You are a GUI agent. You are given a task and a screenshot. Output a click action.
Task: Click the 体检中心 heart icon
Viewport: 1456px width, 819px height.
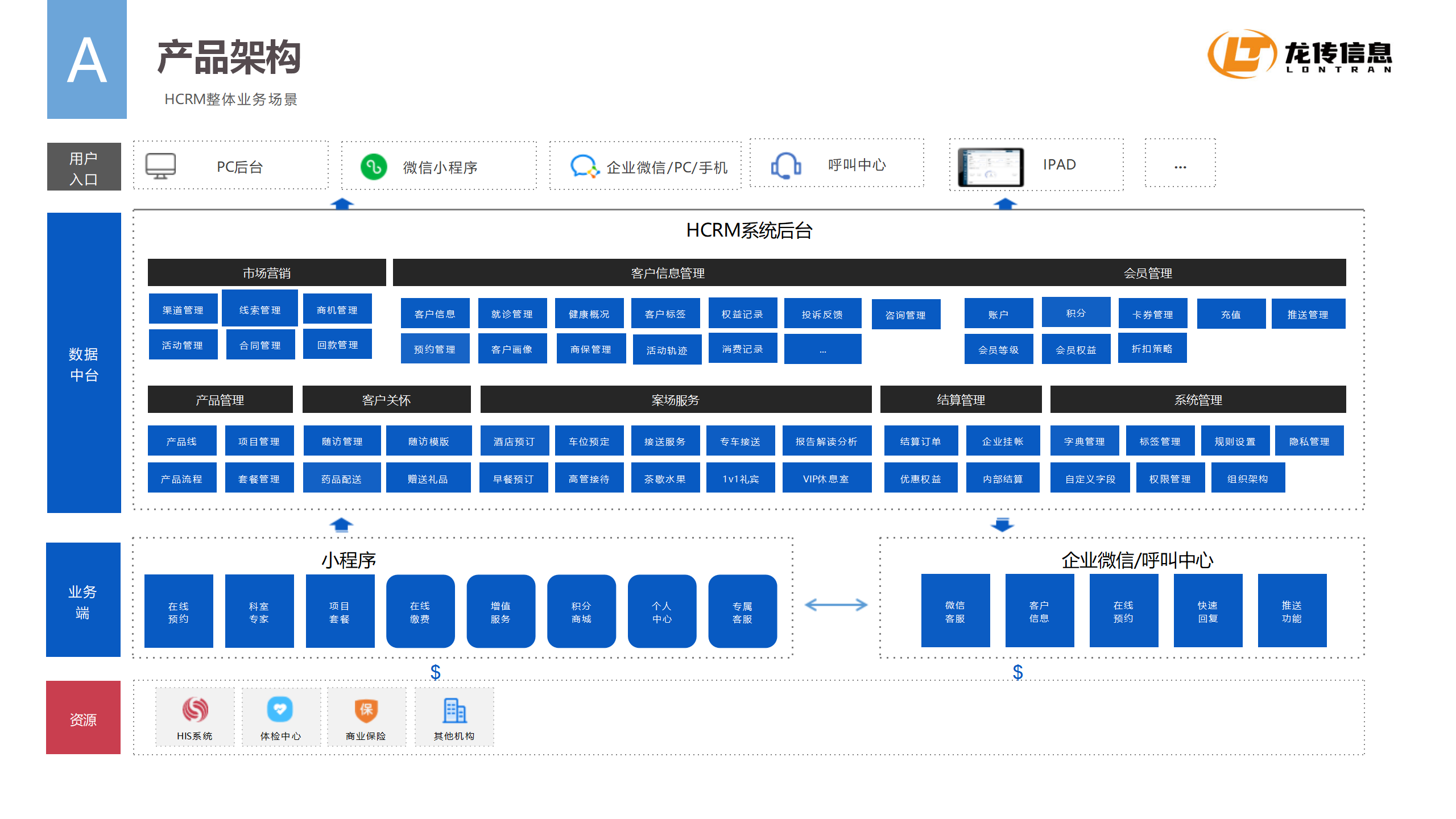(280, 709)
